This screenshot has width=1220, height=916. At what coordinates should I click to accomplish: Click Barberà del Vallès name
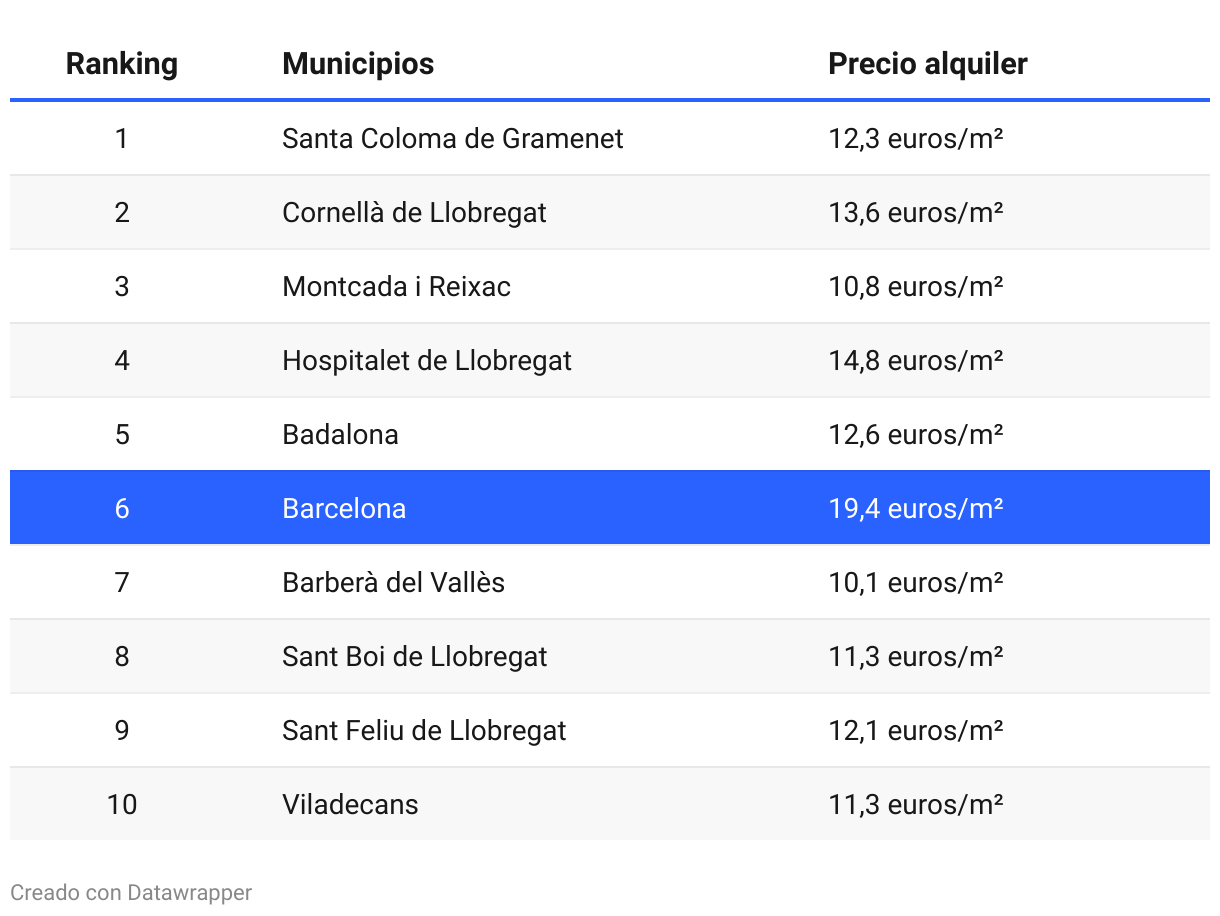[x=393, y=582]
